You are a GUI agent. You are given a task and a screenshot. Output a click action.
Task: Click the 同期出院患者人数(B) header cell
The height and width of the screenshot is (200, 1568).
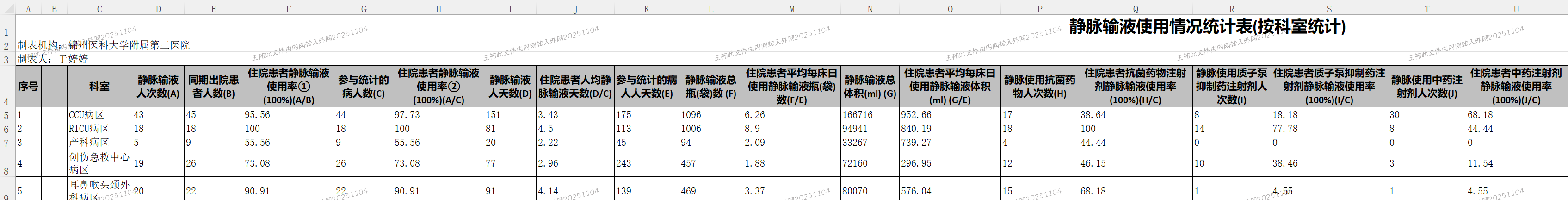click(213, 87)
